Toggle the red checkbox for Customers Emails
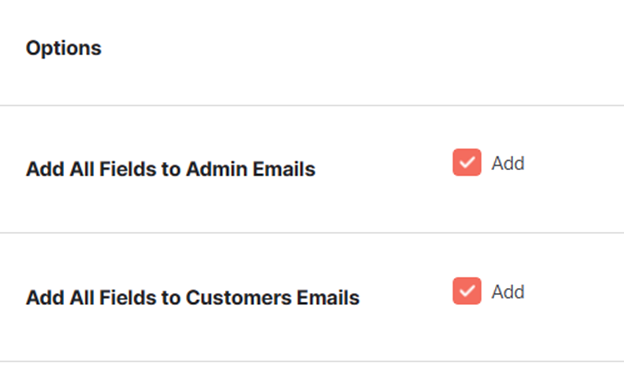This screenshot has height=387, width=624. click(x=467, y=291)
